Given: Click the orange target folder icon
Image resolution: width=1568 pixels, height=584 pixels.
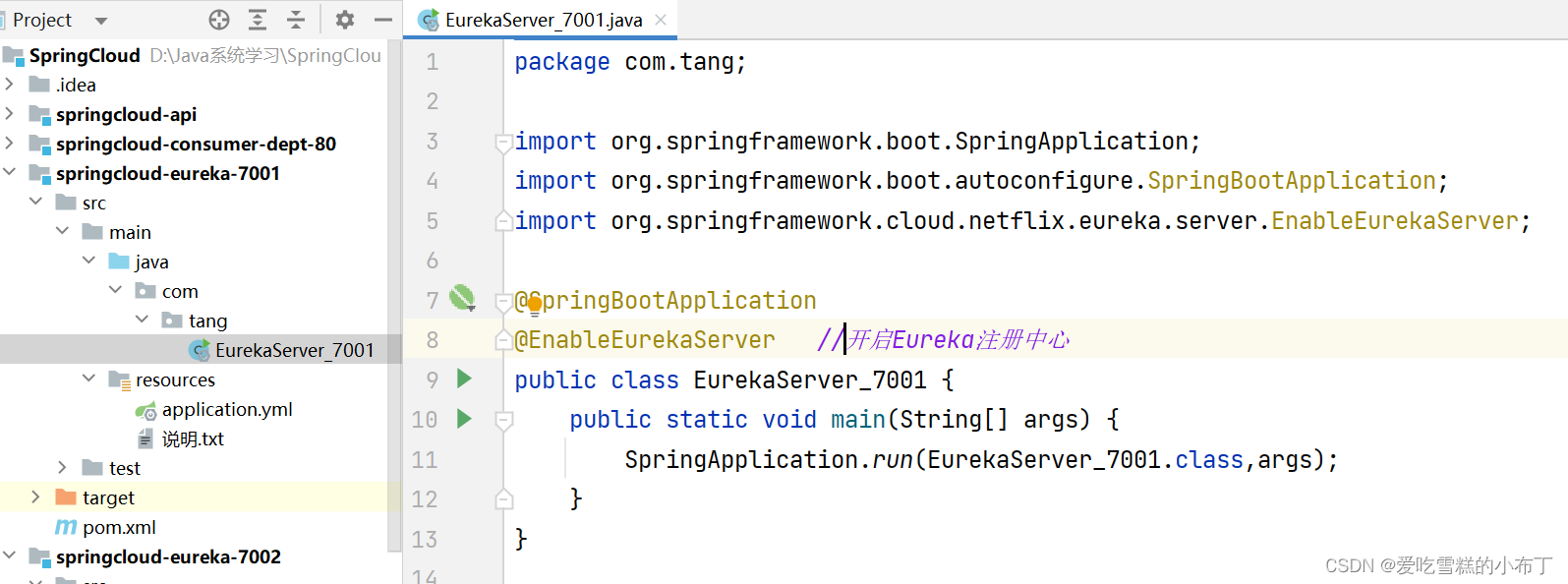Looking at the screenshot, I should click(x=66, y=496).
